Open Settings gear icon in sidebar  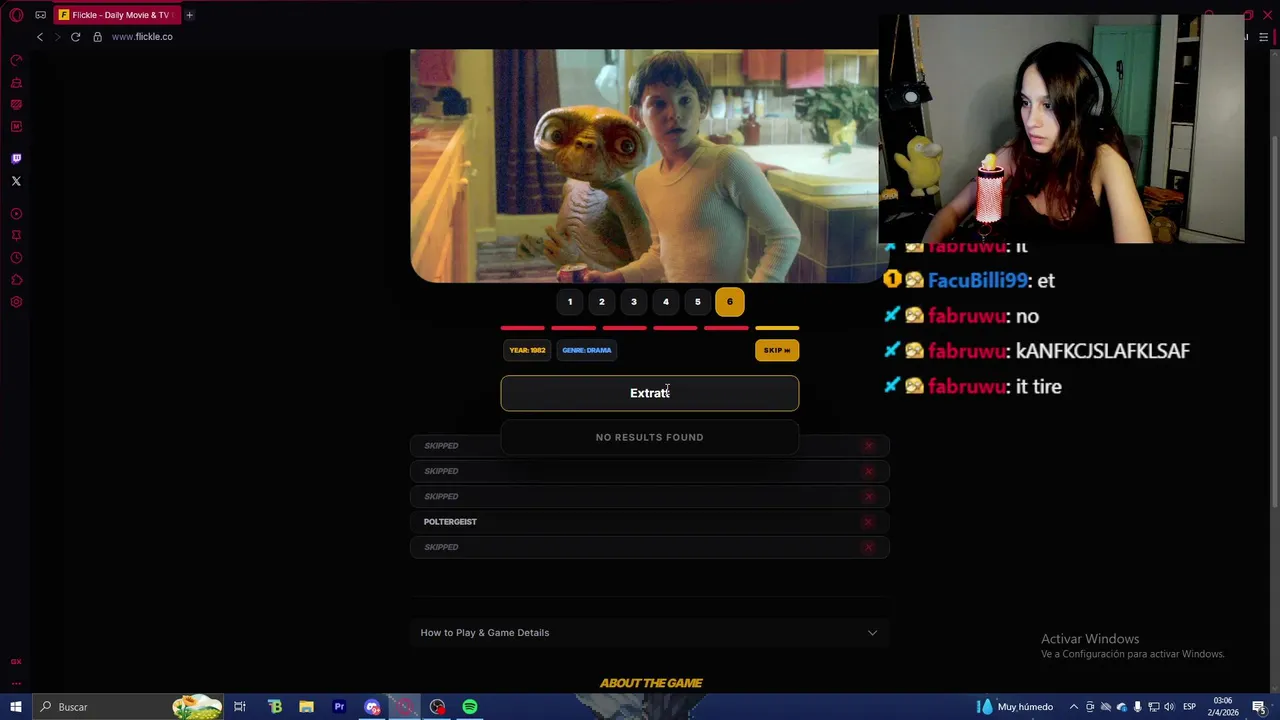point(16,302)
